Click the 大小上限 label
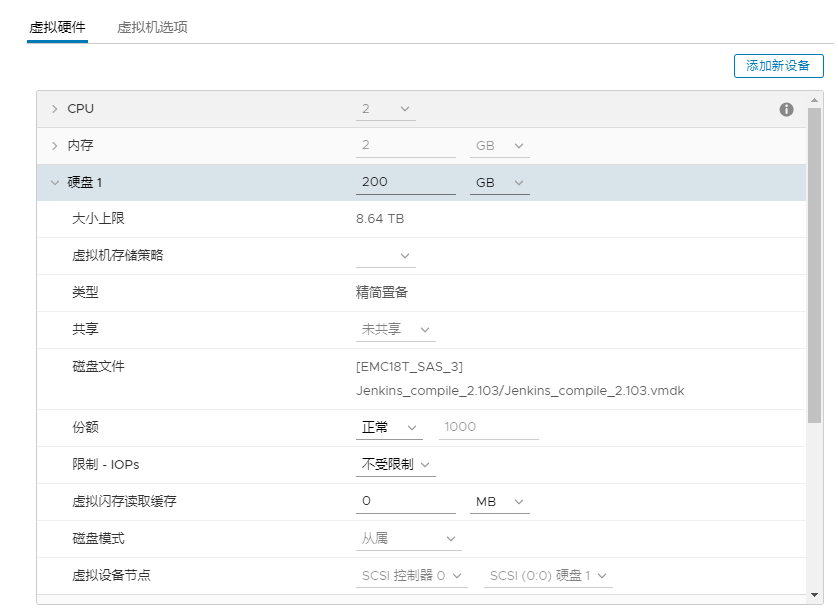This screenshot has width=838, height=614. (98, 219)
